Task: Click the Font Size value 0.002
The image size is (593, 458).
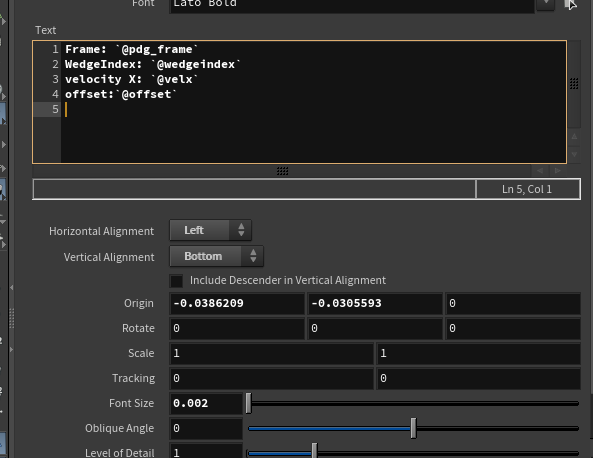Action: 206,403
